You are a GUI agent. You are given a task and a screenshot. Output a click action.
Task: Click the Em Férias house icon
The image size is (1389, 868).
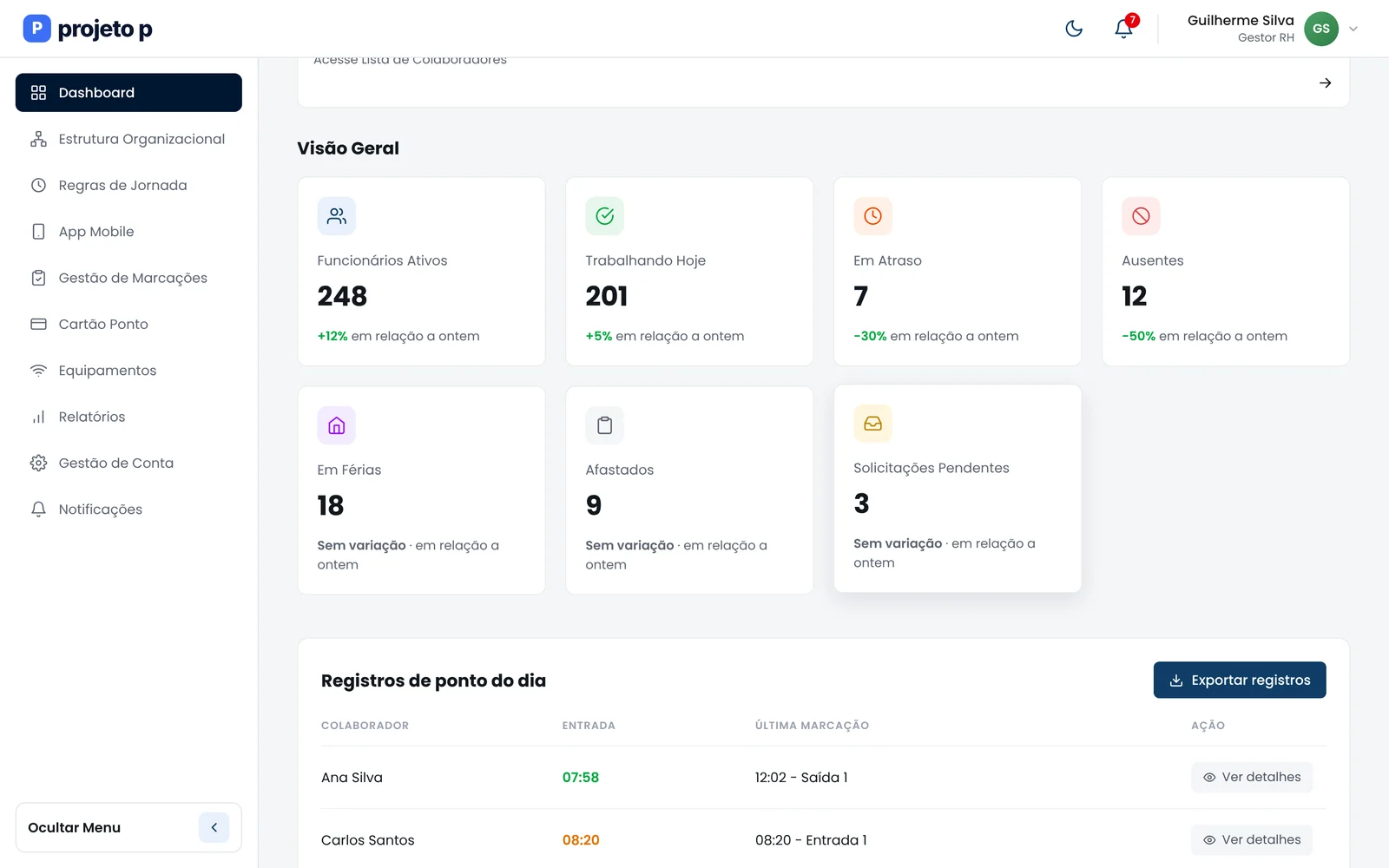(x=337, y=425)
